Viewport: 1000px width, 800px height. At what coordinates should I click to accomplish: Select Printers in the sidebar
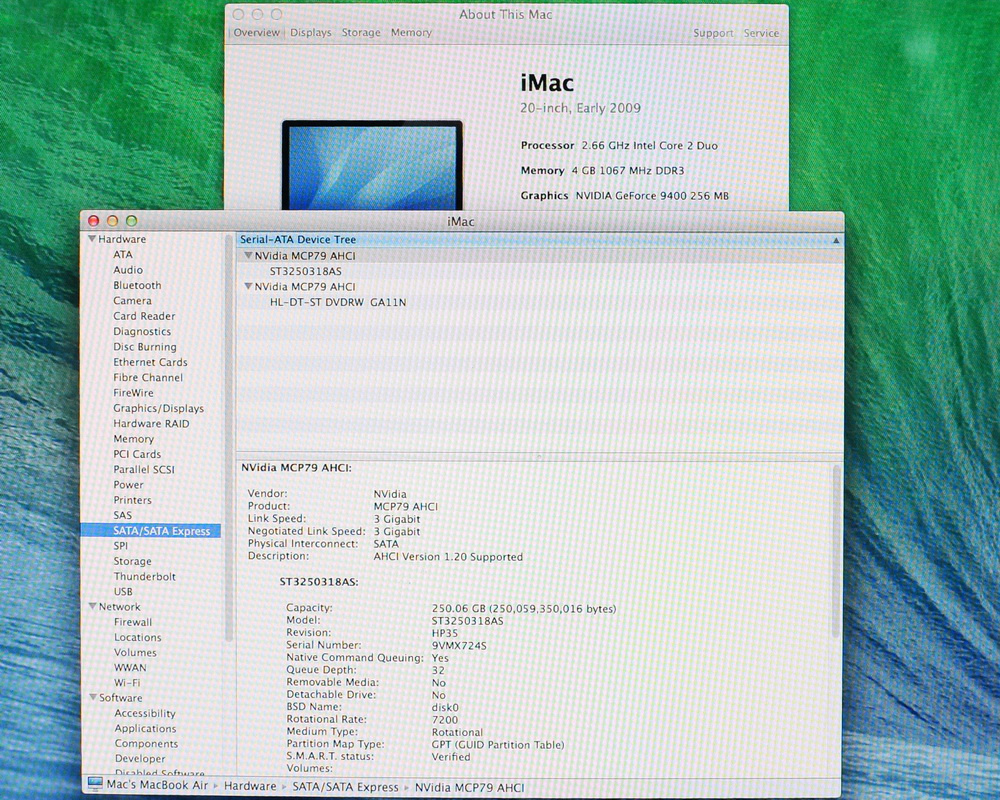pyautogui.click(x=132, y=500)
